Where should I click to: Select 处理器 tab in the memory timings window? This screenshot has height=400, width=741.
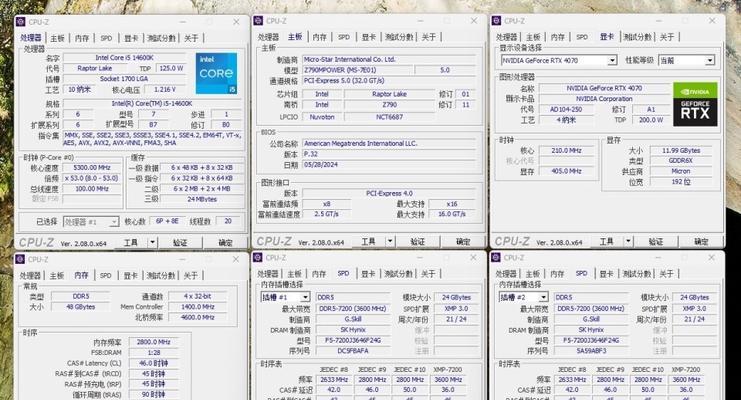tap(30, 276)
